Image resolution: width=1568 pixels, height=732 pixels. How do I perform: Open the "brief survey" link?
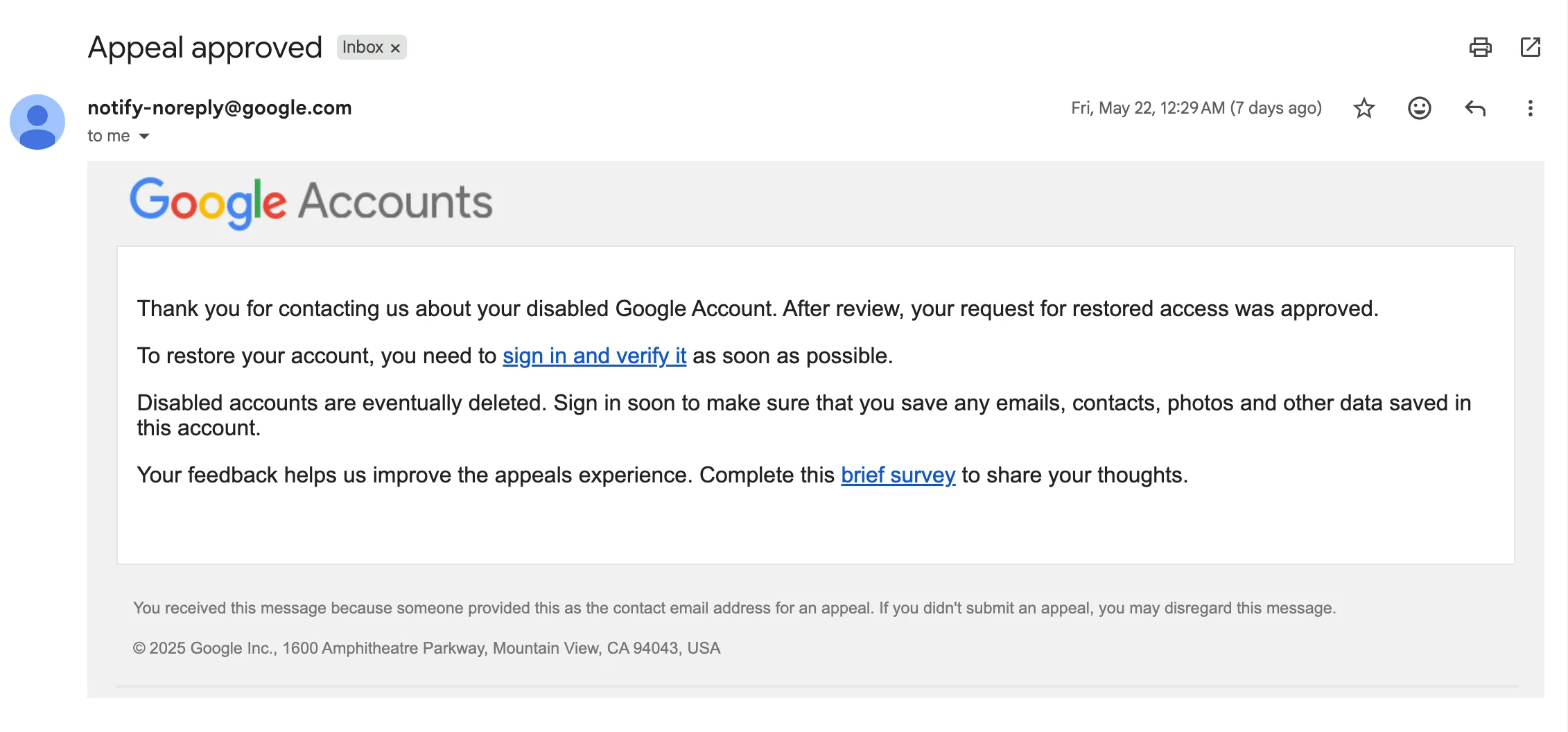[x=898, y=475]
